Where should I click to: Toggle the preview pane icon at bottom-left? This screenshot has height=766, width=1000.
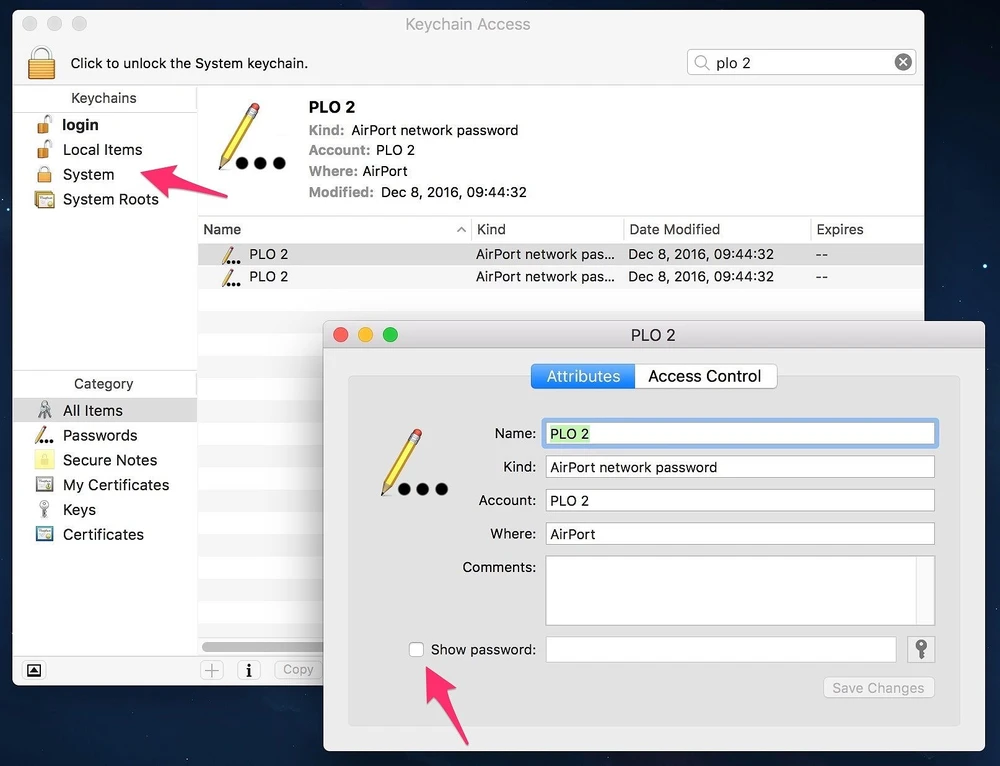pyautogui.click(x=34, y=670)
